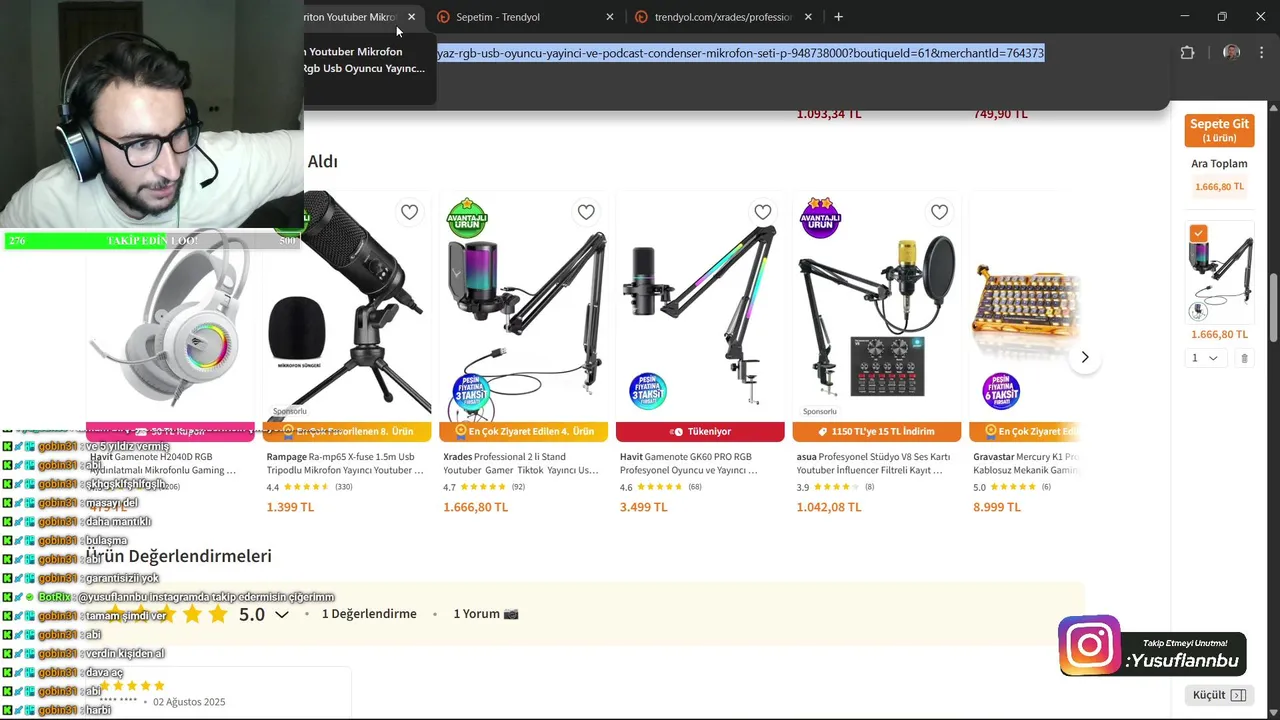Focus the selected browser address bar URL
Image resolution: width=1280 pixels, height=720 pixels.
pyautogui.click(x=740, y=53)
